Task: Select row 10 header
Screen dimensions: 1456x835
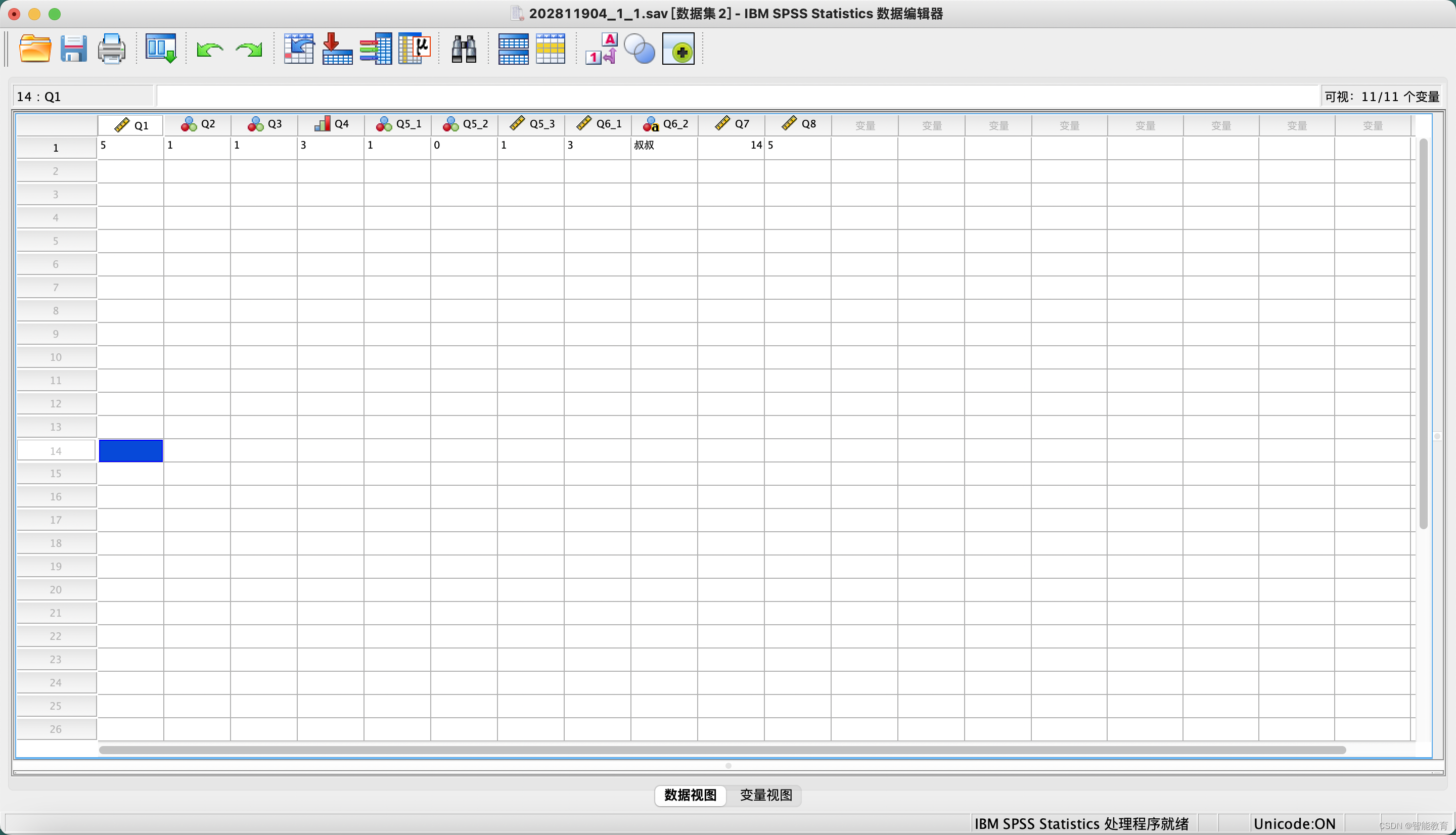Action: point(56,357)
